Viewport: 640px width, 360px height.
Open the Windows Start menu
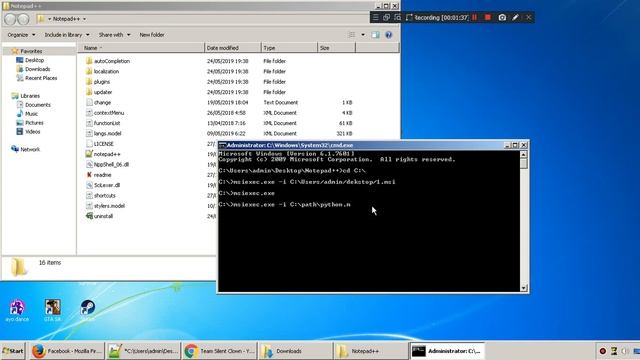pos(13,351)
